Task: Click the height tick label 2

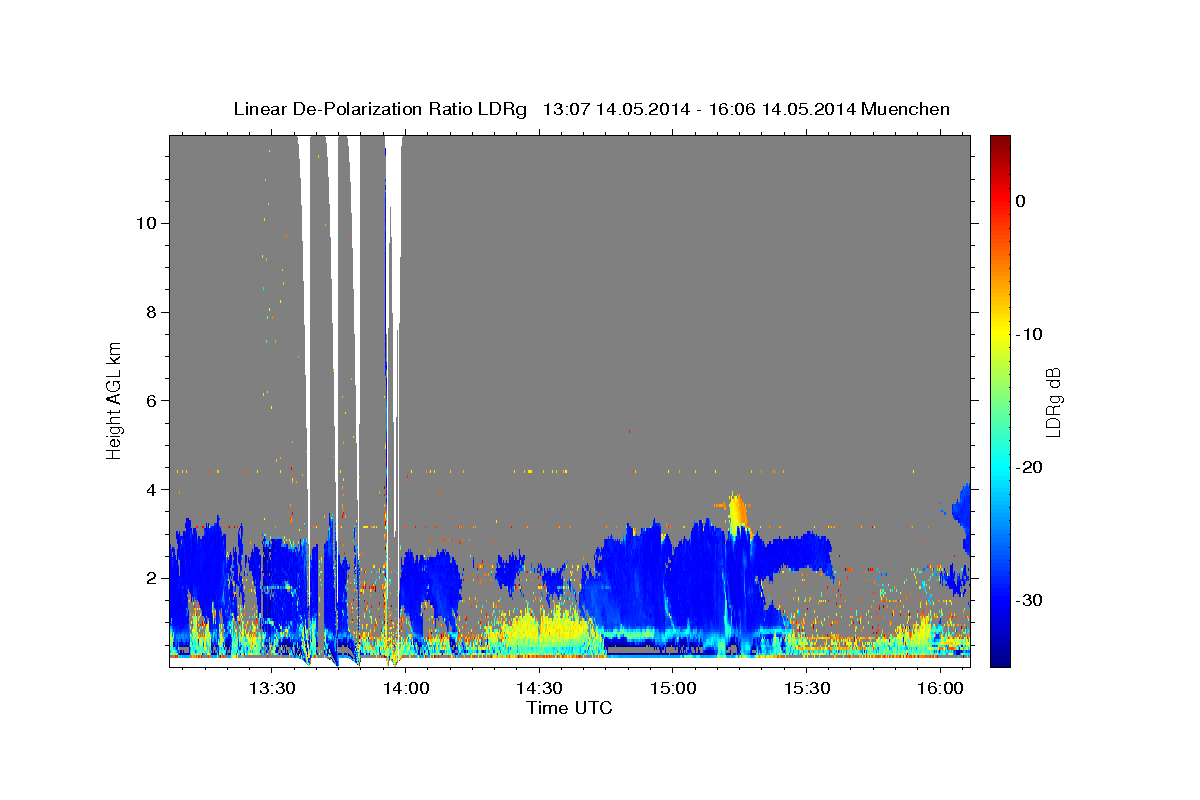Action: (x=150, y=578)
